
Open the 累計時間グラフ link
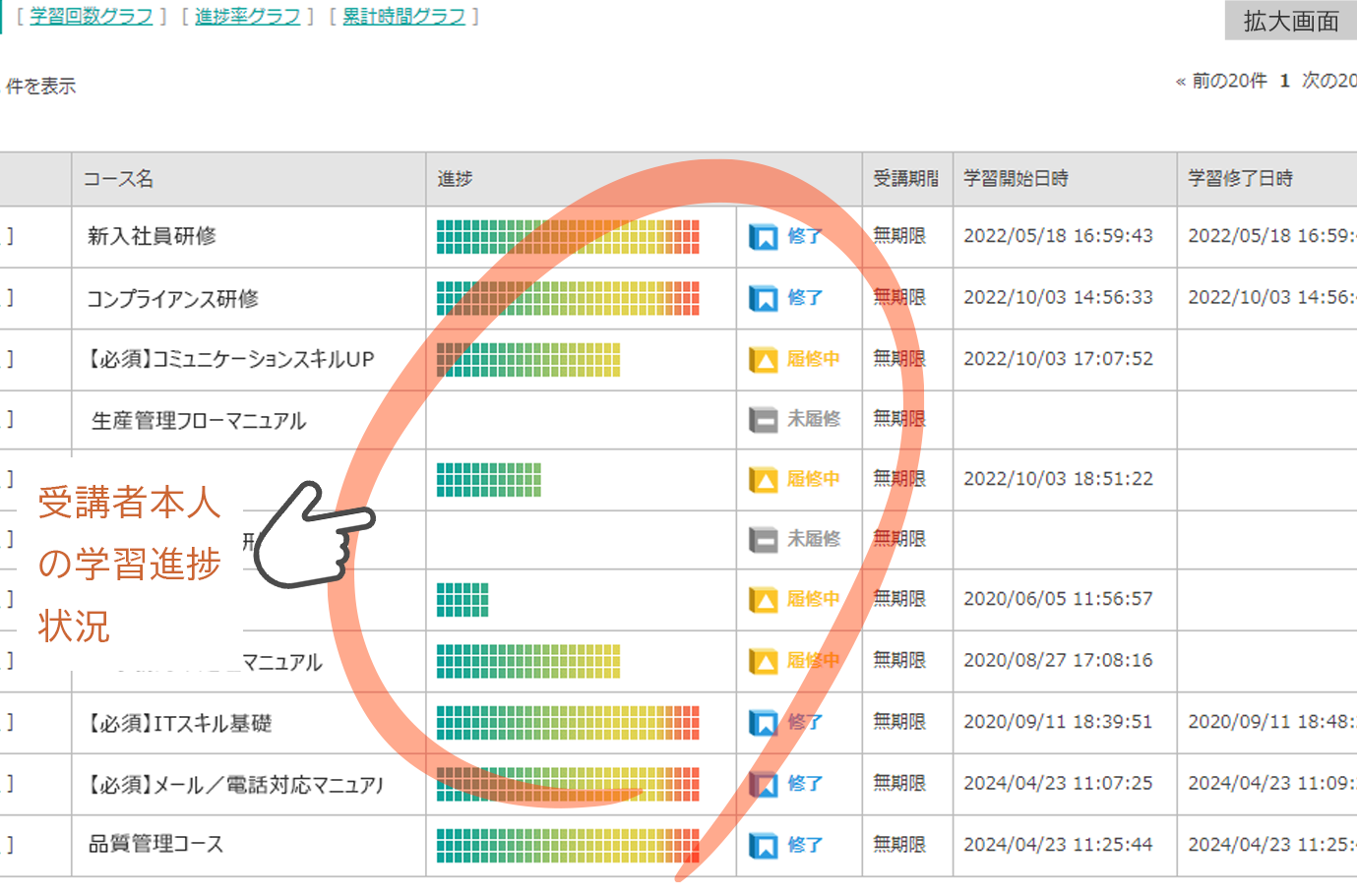pyautogui.click(x=403, y=17)
